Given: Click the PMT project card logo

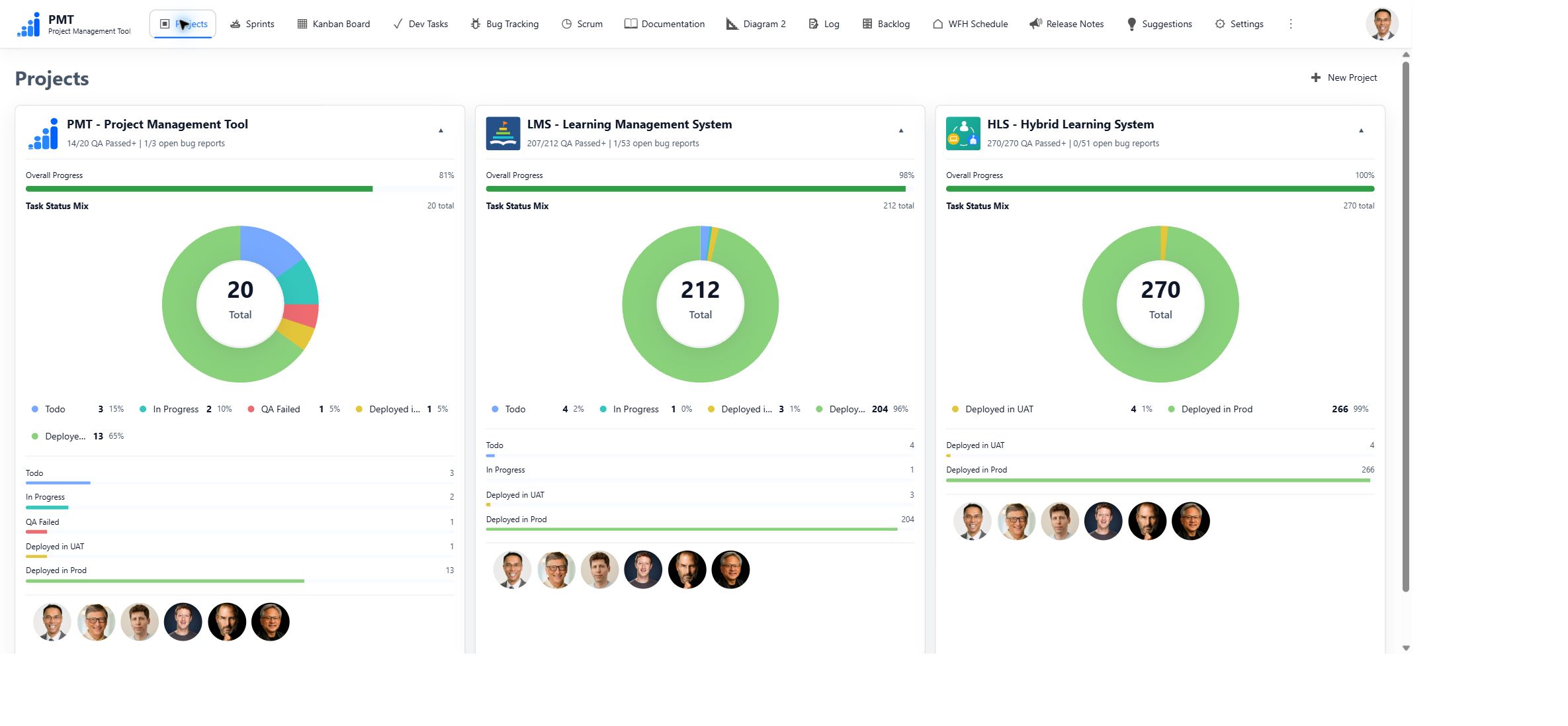Looking at the screenshot, I should click(x=43, y=133).
